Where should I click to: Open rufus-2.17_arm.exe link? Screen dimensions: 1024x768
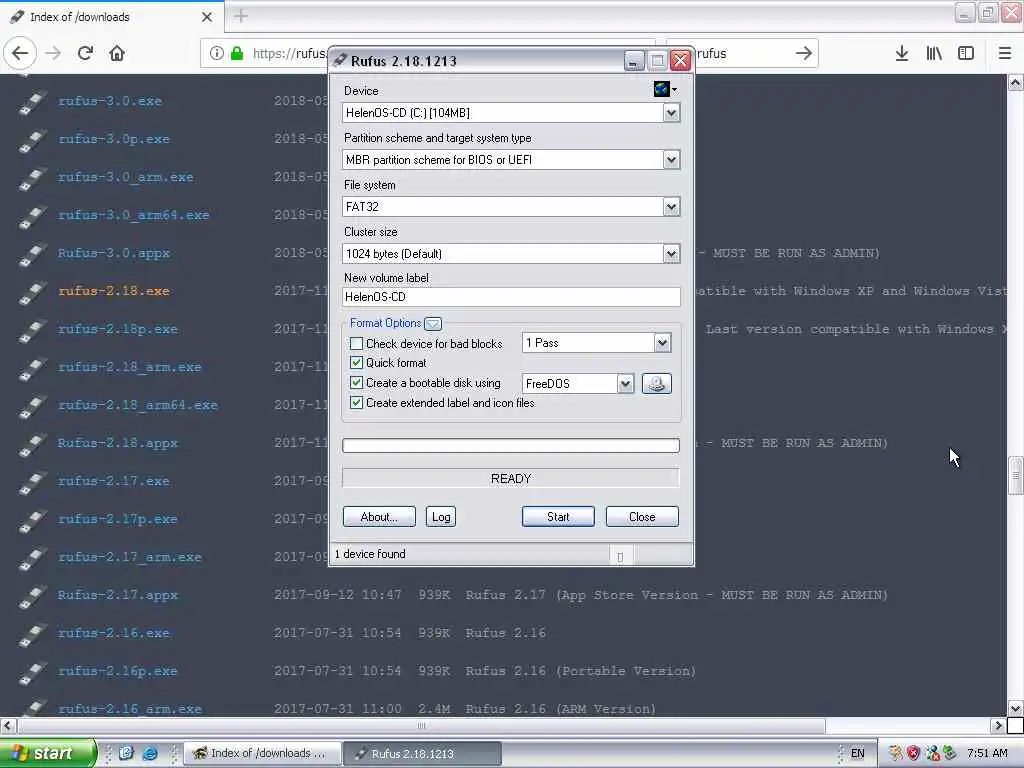click(129, 557)
